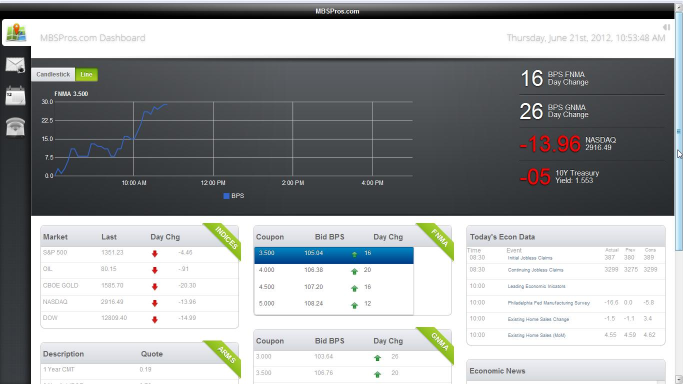The image size is (683, 384).
Task: Click the Philadelphia Fed Manufacturing Survey event
Action: coord(548,303)
